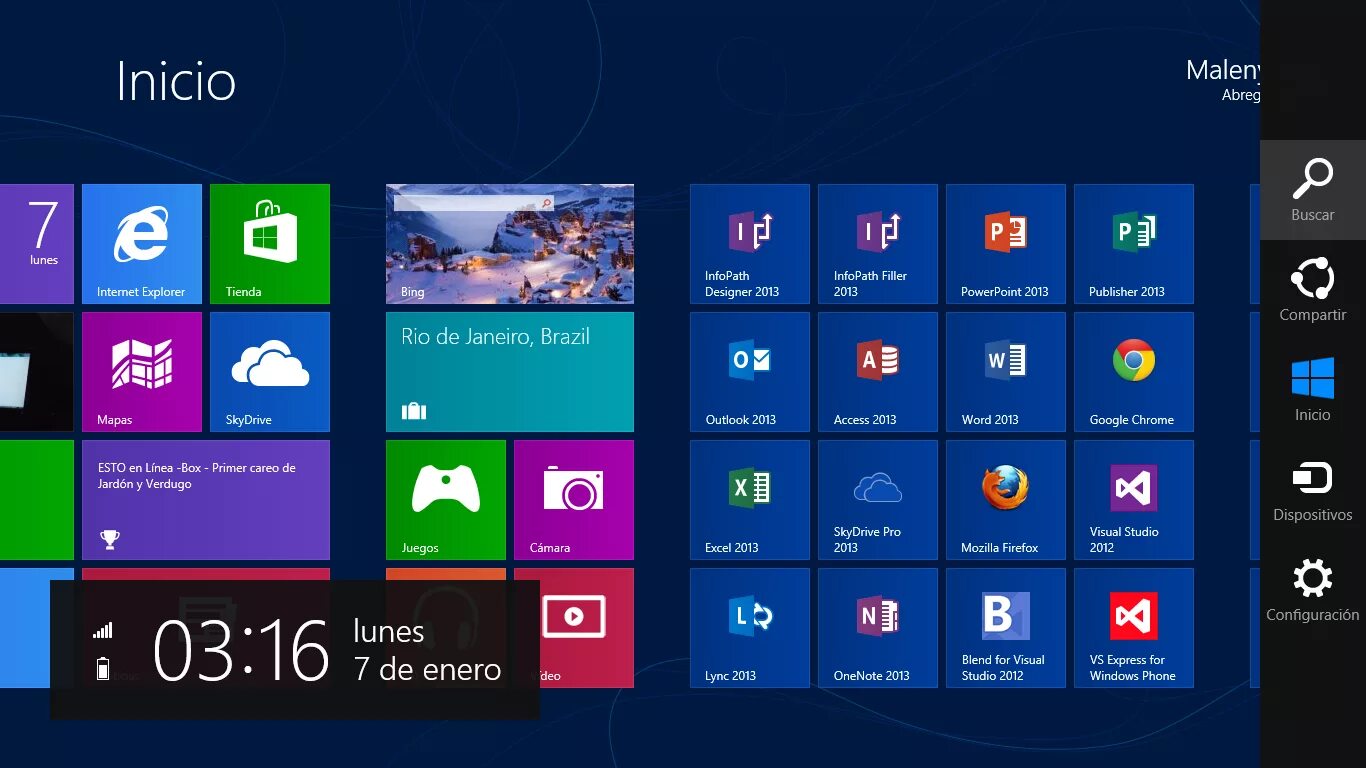Launch SkyDrive Pro 2013

point(878,500)
